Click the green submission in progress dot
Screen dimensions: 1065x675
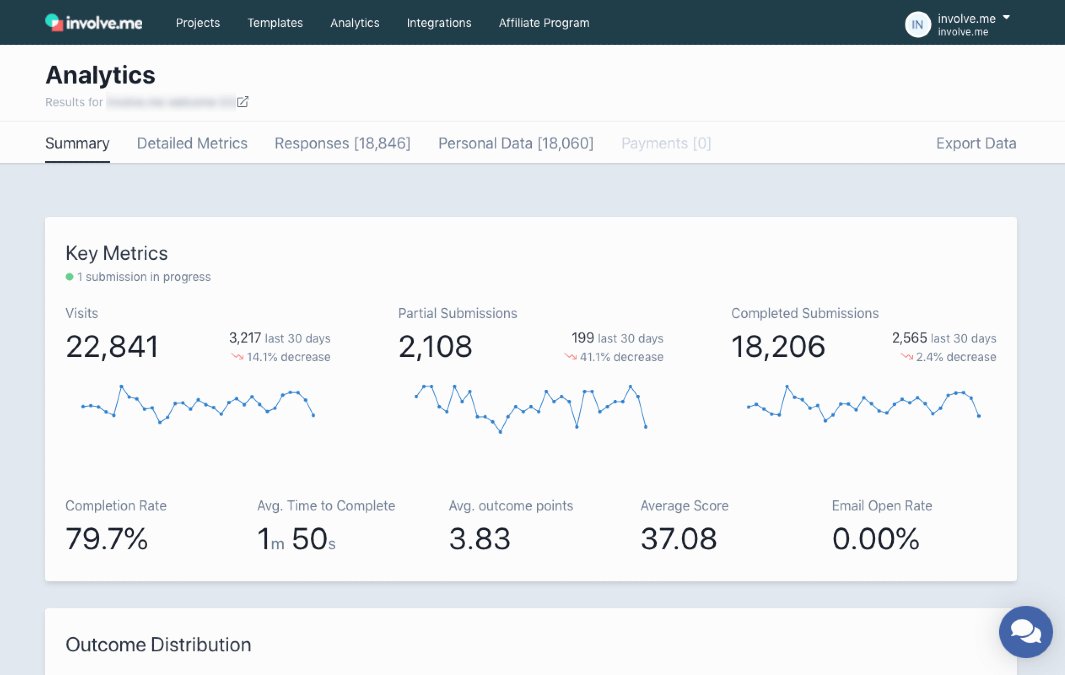pos(70,277)
